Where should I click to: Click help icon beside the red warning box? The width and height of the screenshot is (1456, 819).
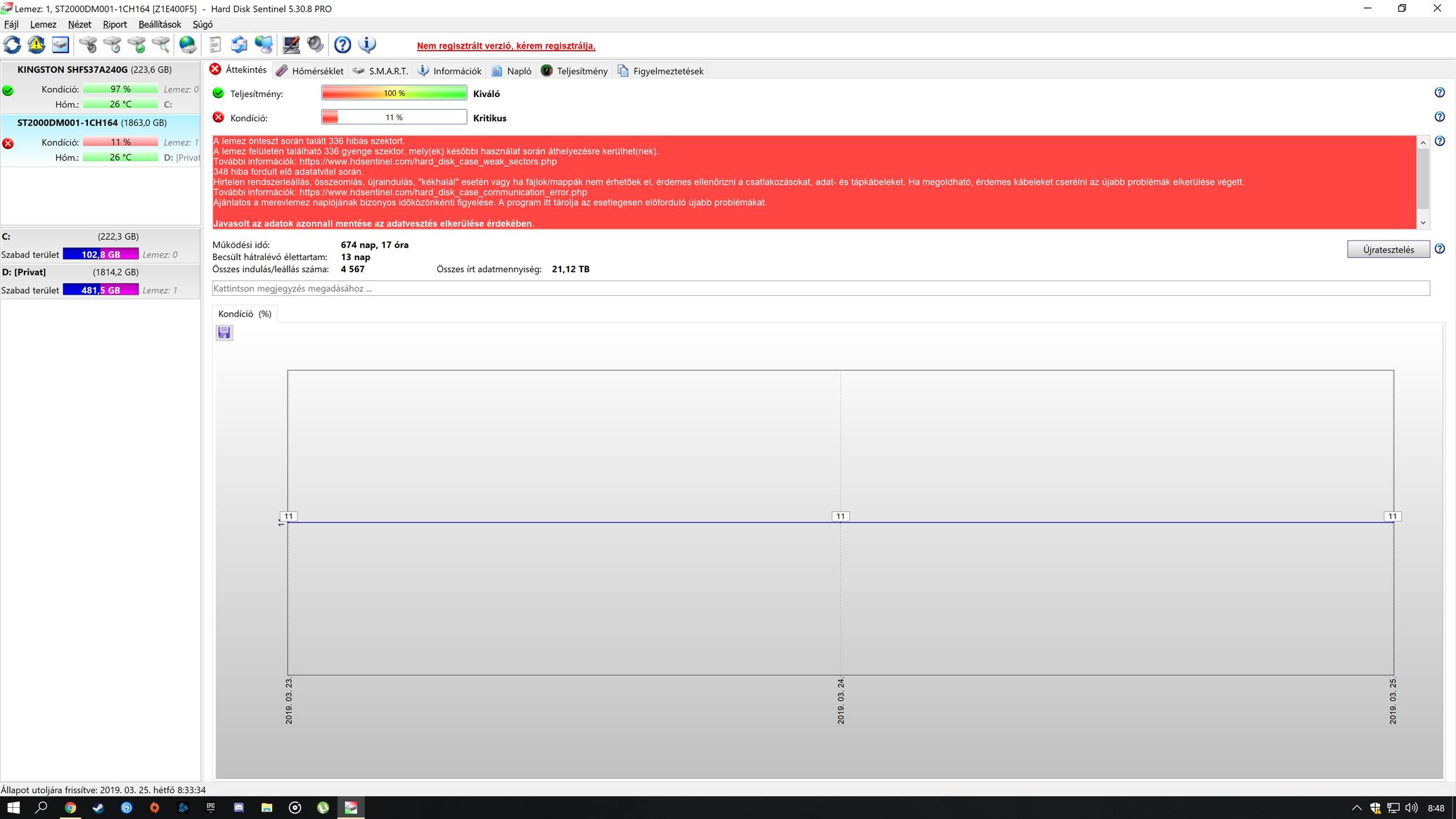coord(1439,141)
